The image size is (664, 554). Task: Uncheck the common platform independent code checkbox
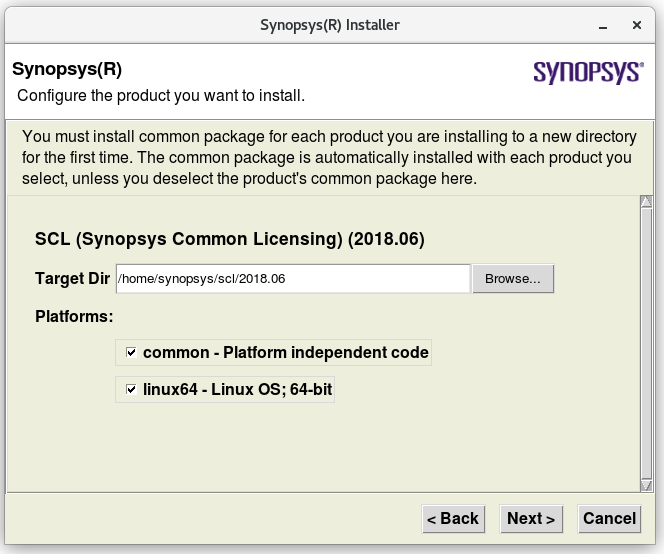tap(131, 352)
